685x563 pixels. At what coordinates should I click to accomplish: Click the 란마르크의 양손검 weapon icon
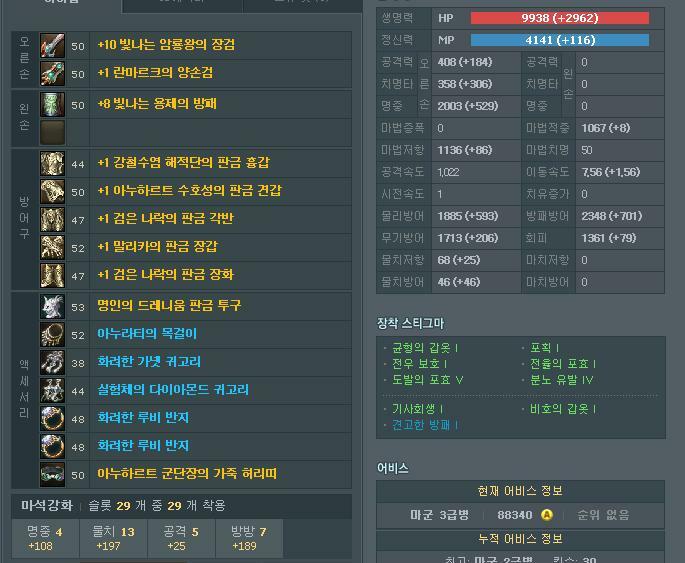[52, 73]
